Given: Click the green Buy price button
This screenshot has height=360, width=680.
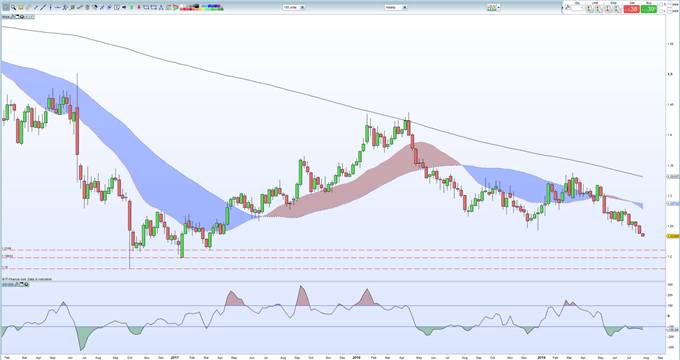Looking at the screenshot, I should [x=649, y=9].
